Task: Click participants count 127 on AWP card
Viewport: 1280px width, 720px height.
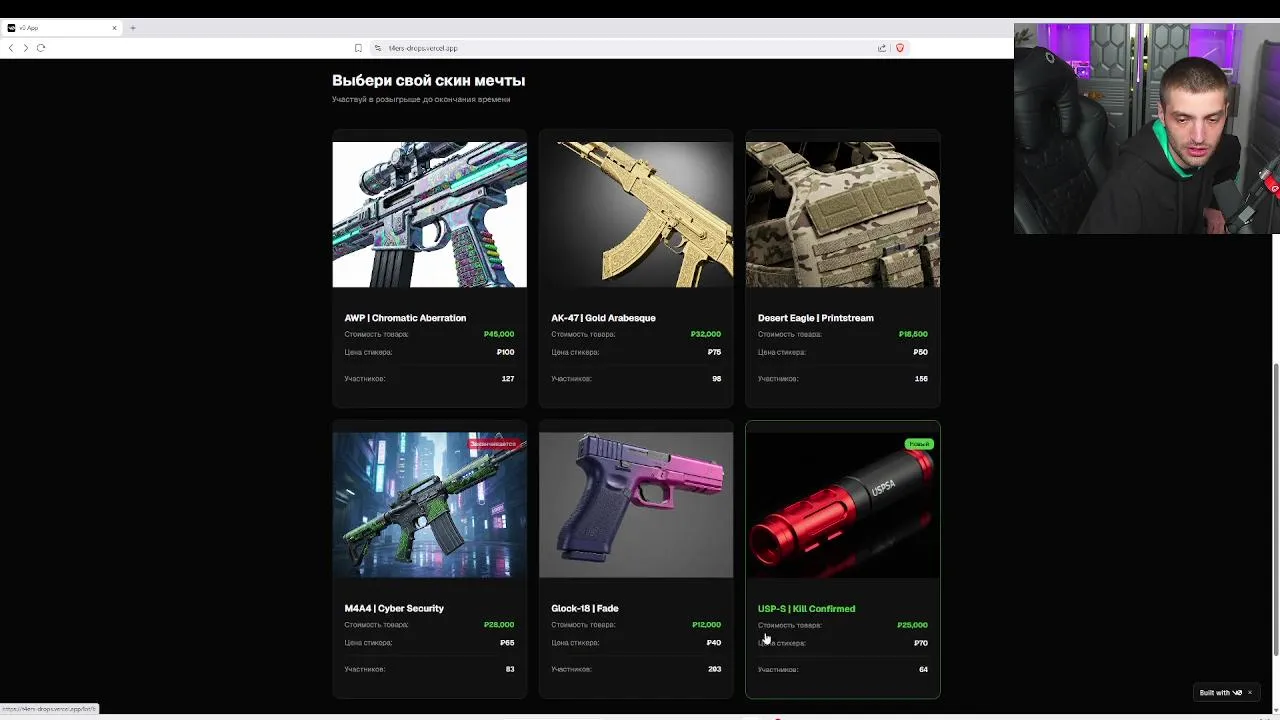Action: (x=508, y=379)
